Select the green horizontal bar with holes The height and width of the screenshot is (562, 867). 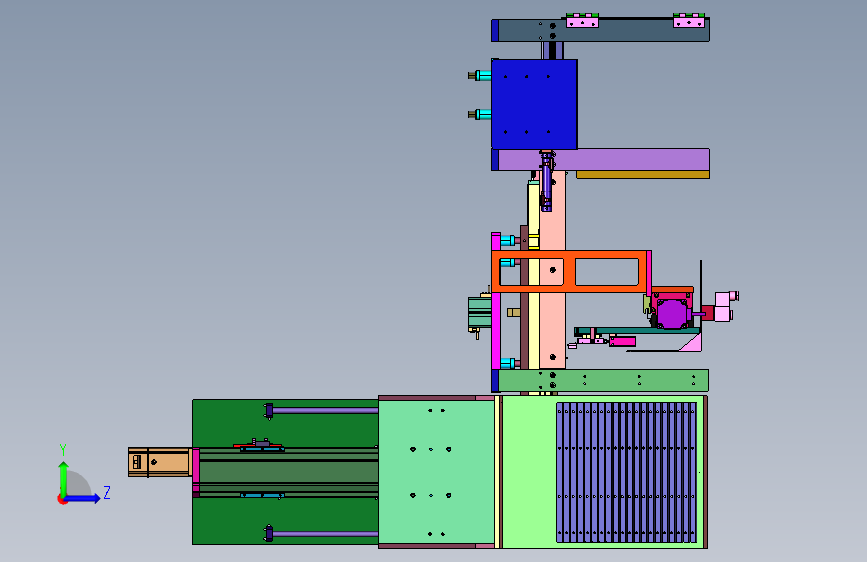pos(603,381)
